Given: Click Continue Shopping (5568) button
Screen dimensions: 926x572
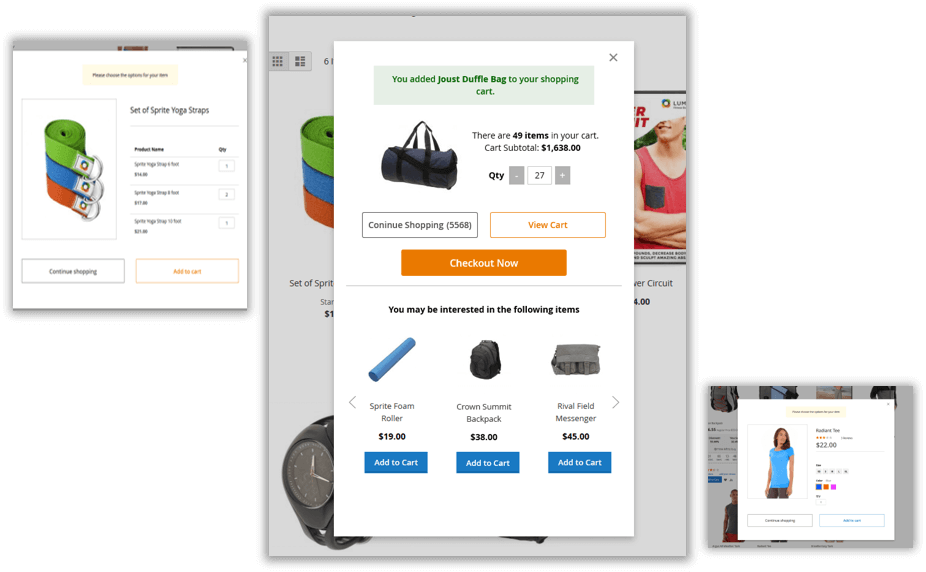Looking at the screenshot, I should point(420,225).
